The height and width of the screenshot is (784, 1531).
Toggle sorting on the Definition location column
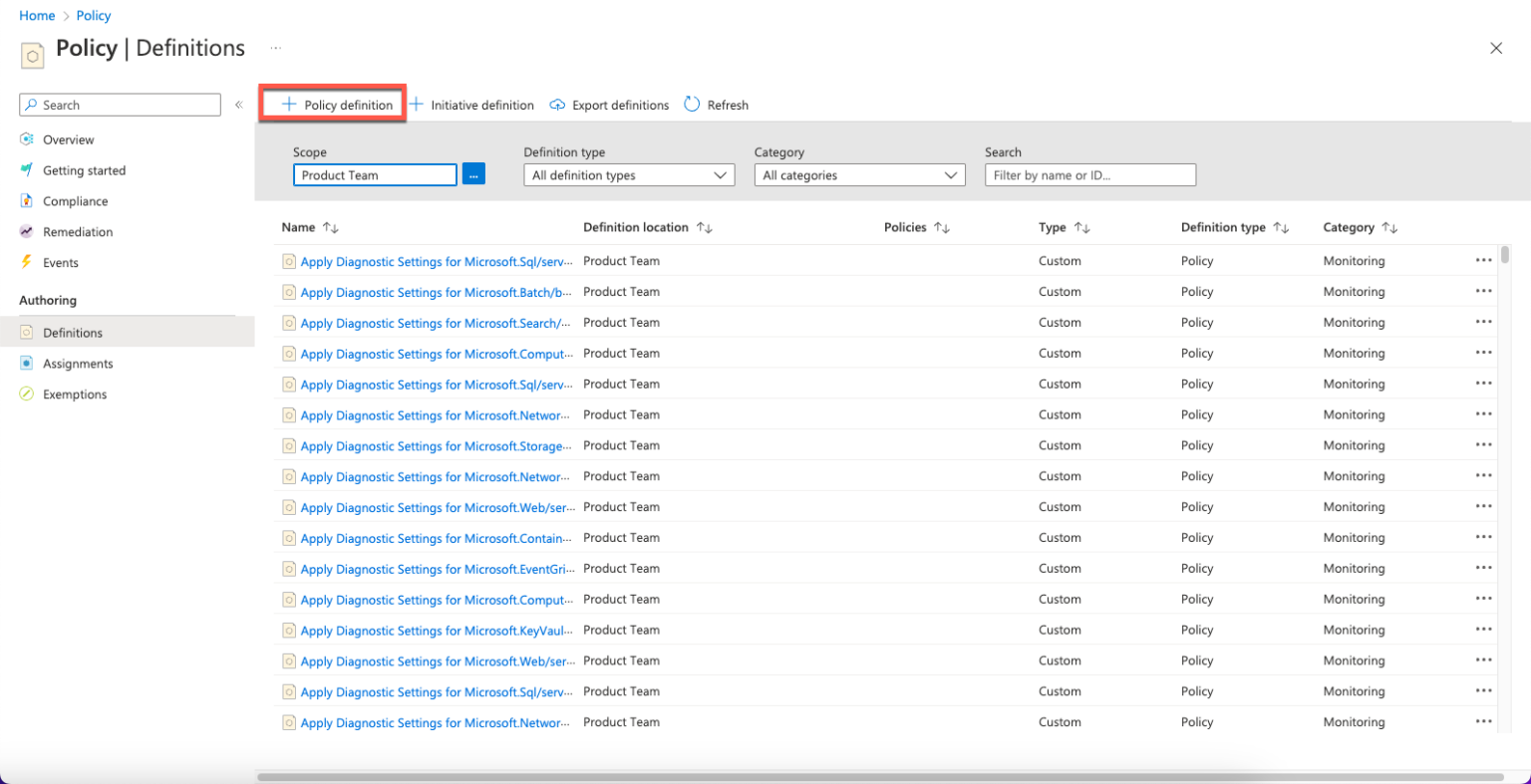click(705, 227)
